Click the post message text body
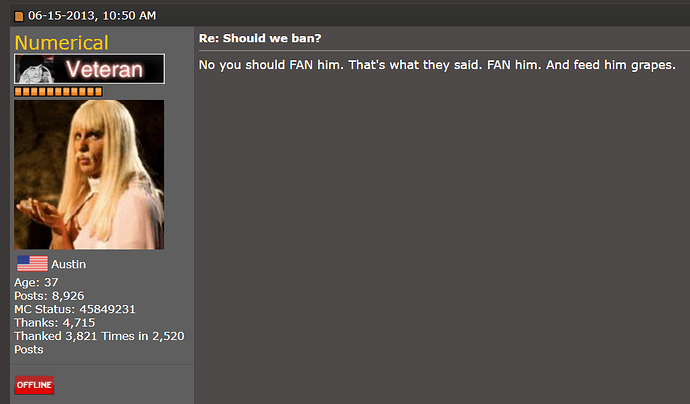This screenshot has height=404, width=690. (437, 65)
